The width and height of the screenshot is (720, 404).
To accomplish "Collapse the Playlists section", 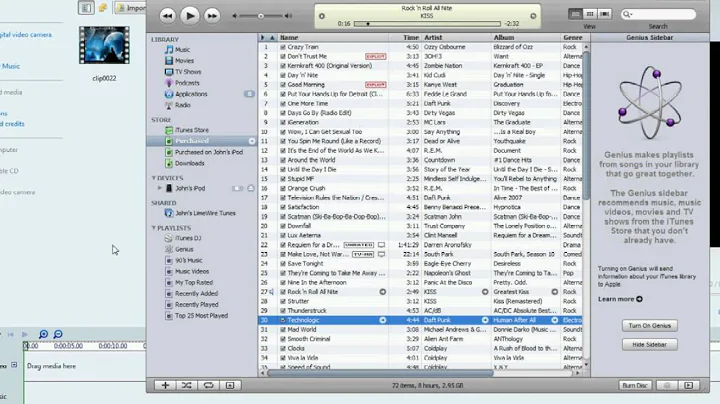I will 154,228.
